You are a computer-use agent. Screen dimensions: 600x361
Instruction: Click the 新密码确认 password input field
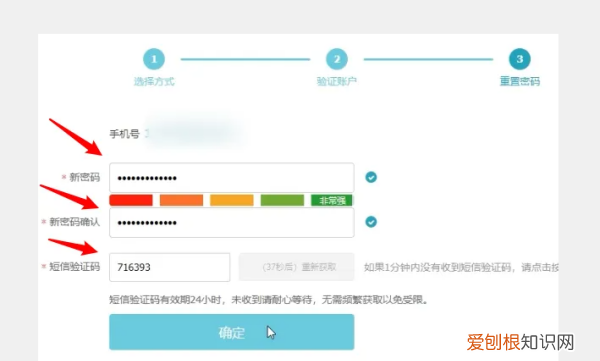232,222
